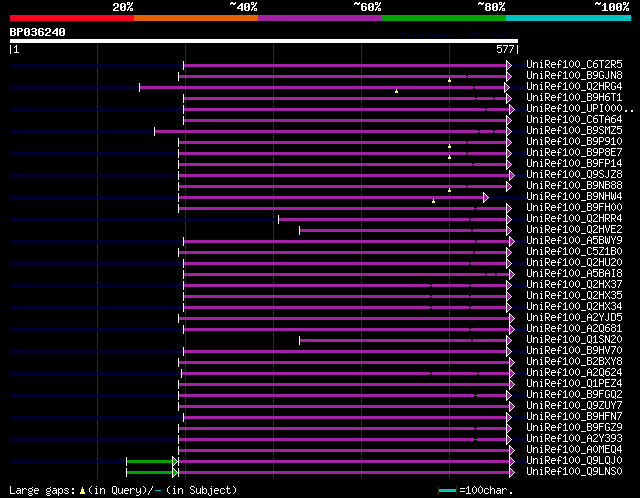The image size is (640, 498).
Task: Select the UniRef100_B9NHW4 label
Action: pos(574,197)
